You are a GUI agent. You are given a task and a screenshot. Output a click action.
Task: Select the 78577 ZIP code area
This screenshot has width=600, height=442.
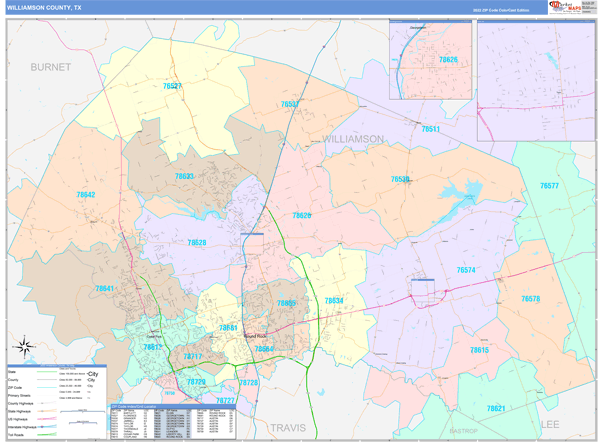point(549,186)
